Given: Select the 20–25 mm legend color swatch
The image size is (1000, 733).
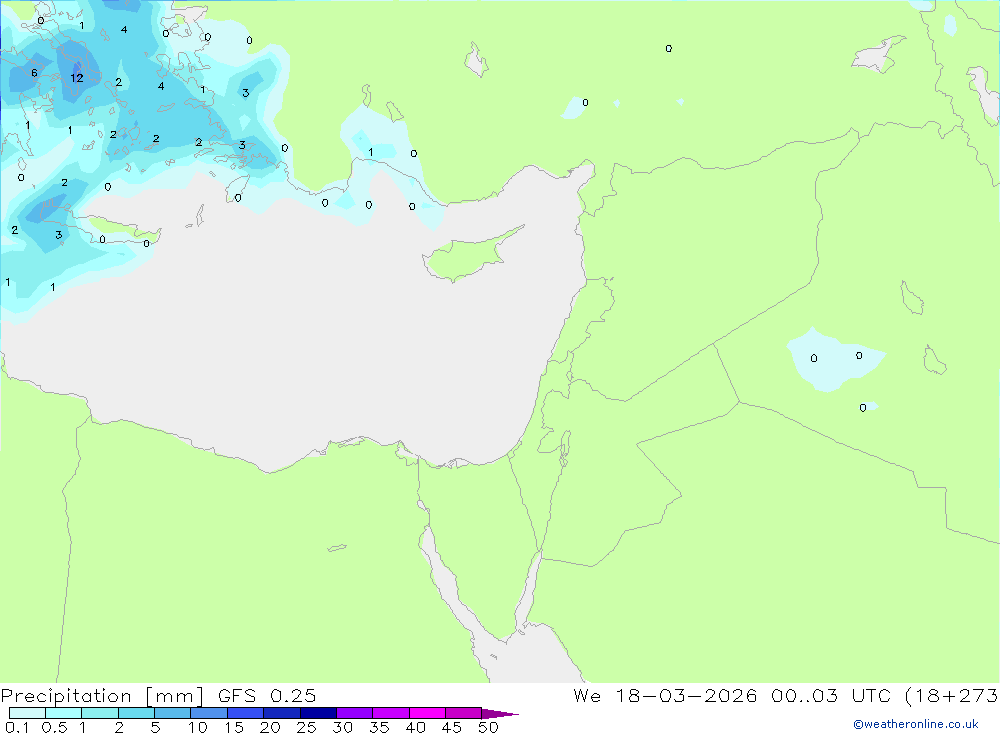Looking at the screenshot, I should (x=282, y=713).
